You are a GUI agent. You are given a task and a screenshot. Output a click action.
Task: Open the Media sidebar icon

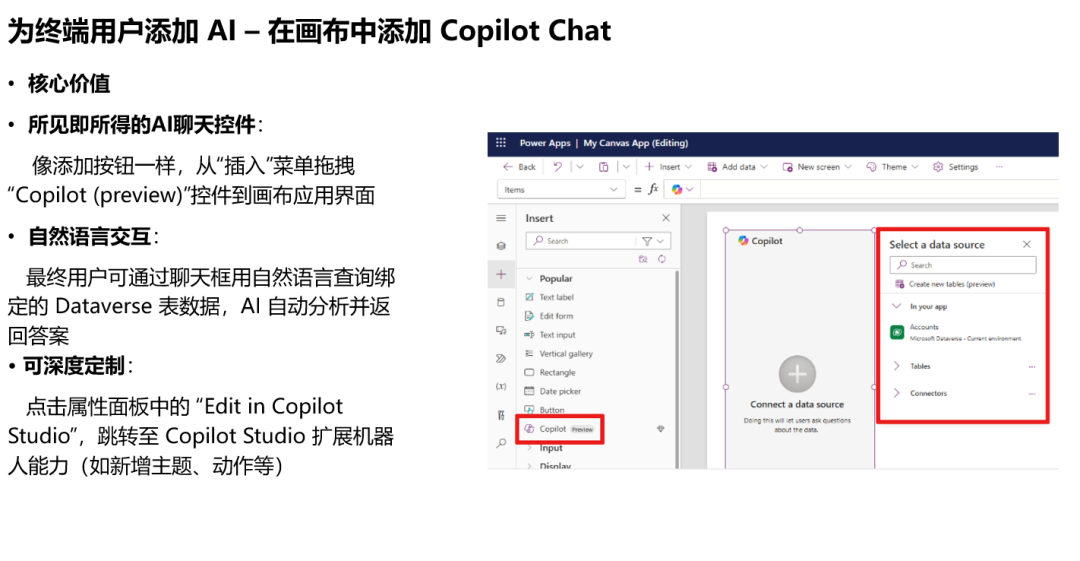coord(501,330)
